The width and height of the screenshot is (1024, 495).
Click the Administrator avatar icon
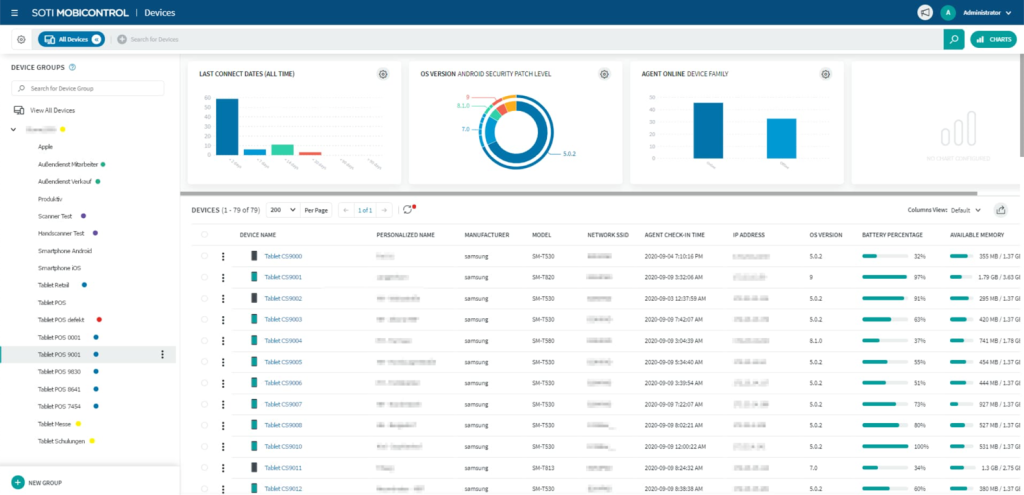948,12
